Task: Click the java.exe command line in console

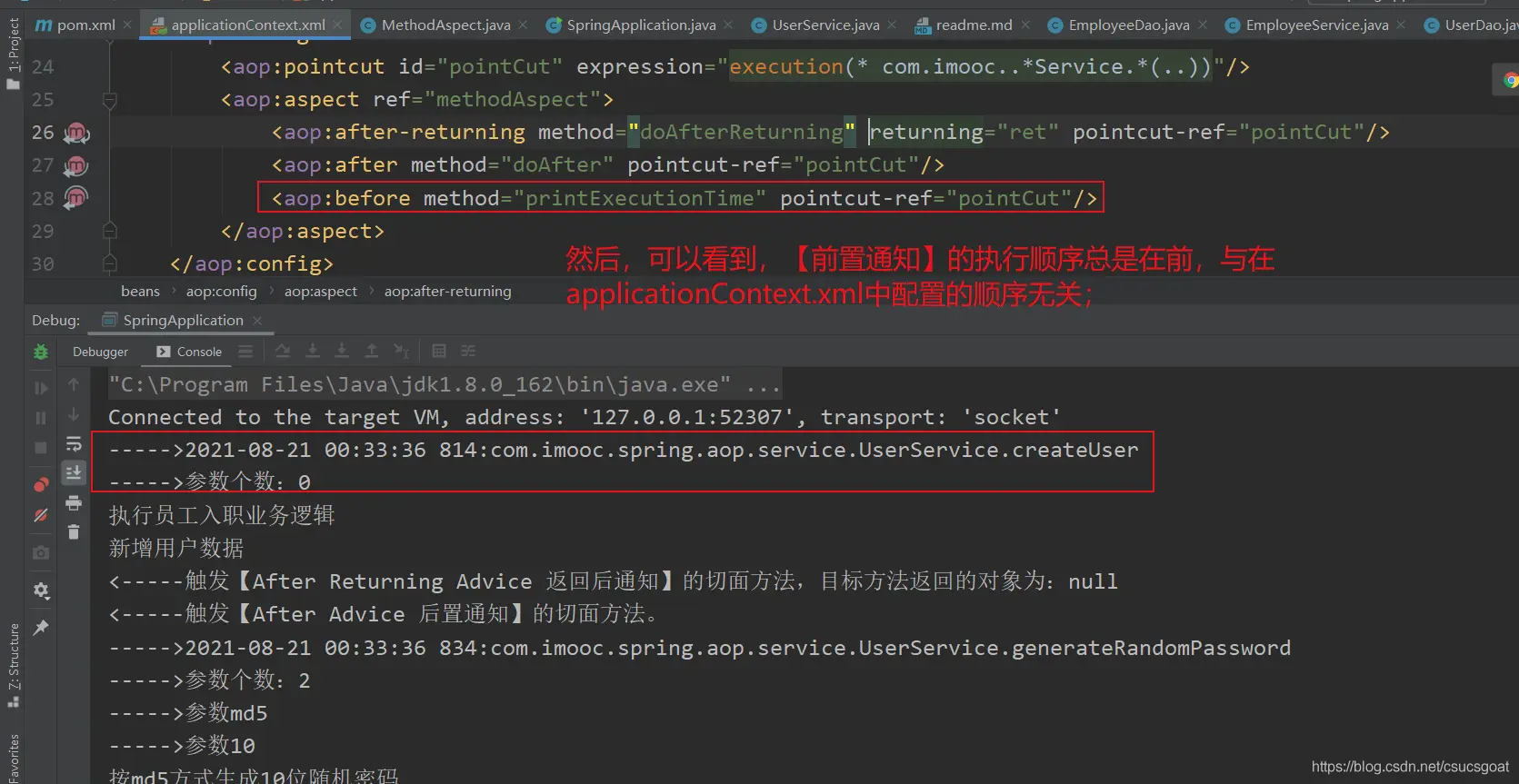Action: click(445, 385)
